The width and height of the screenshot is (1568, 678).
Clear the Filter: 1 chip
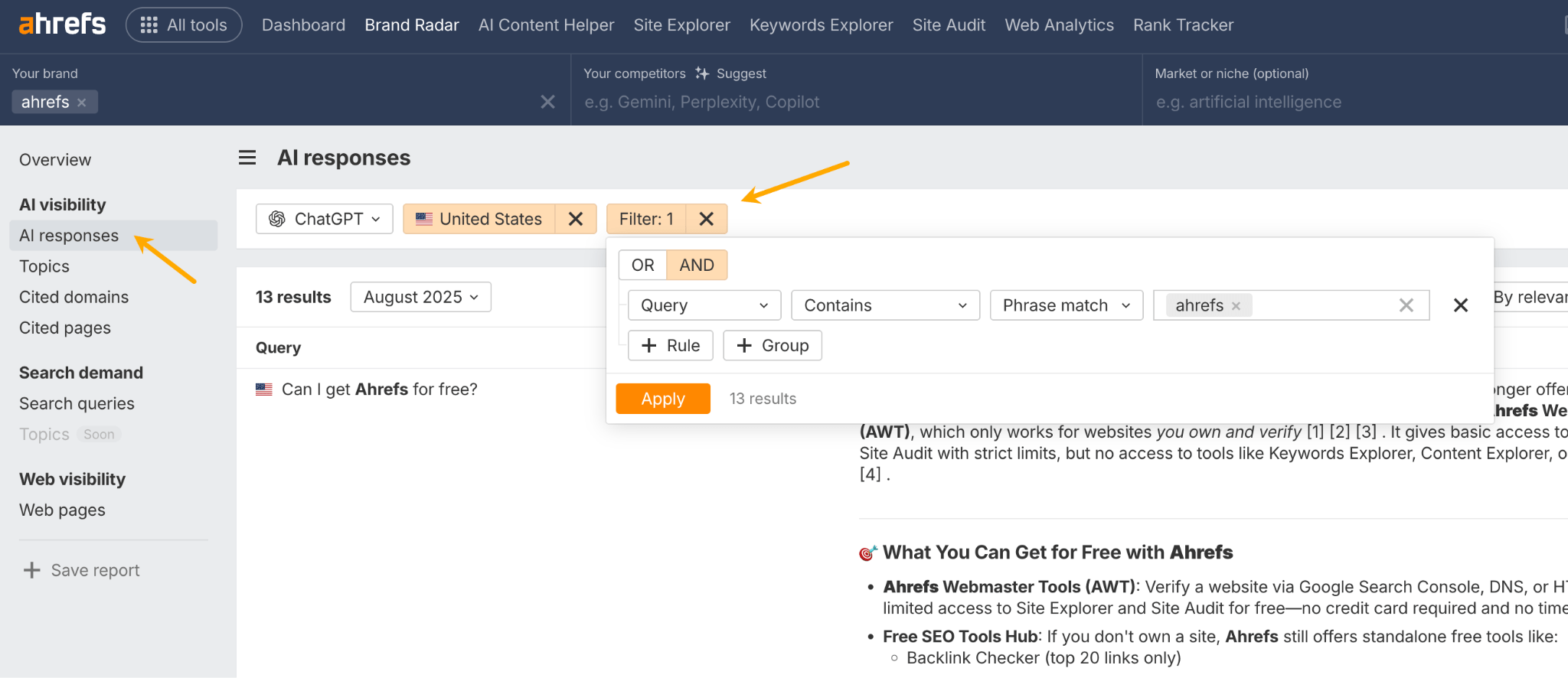pos(706,219)
